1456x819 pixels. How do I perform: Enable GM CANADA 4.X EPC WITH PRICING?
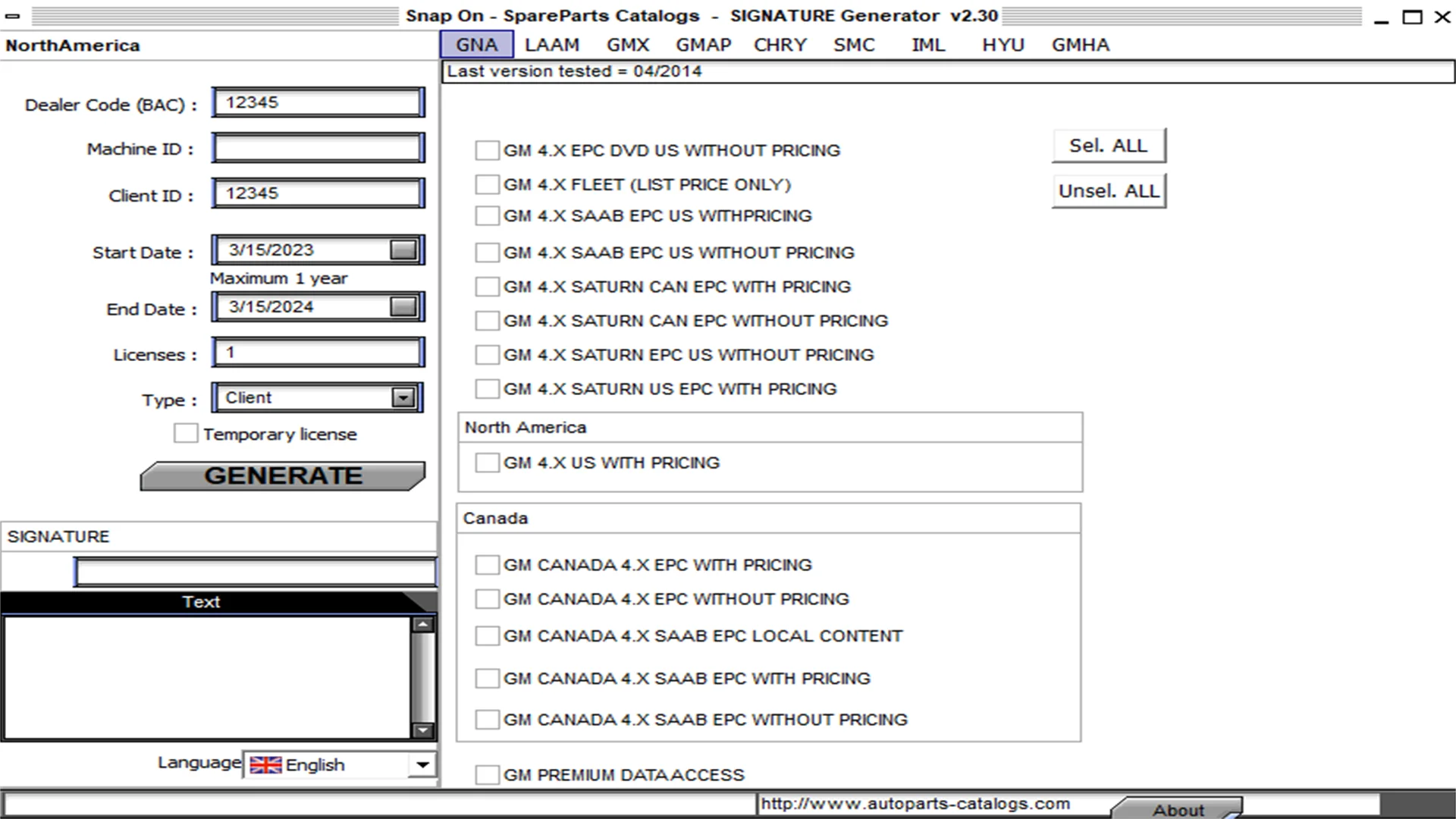tap(487, 565)
